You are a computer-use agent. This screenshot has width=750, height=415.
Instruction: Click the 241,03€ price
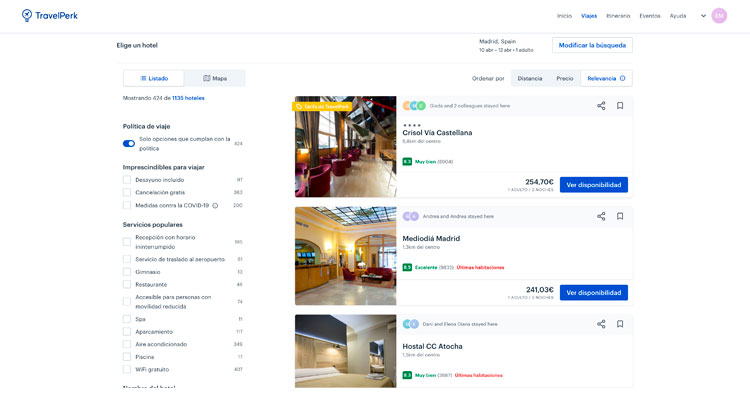pos(540,290)
